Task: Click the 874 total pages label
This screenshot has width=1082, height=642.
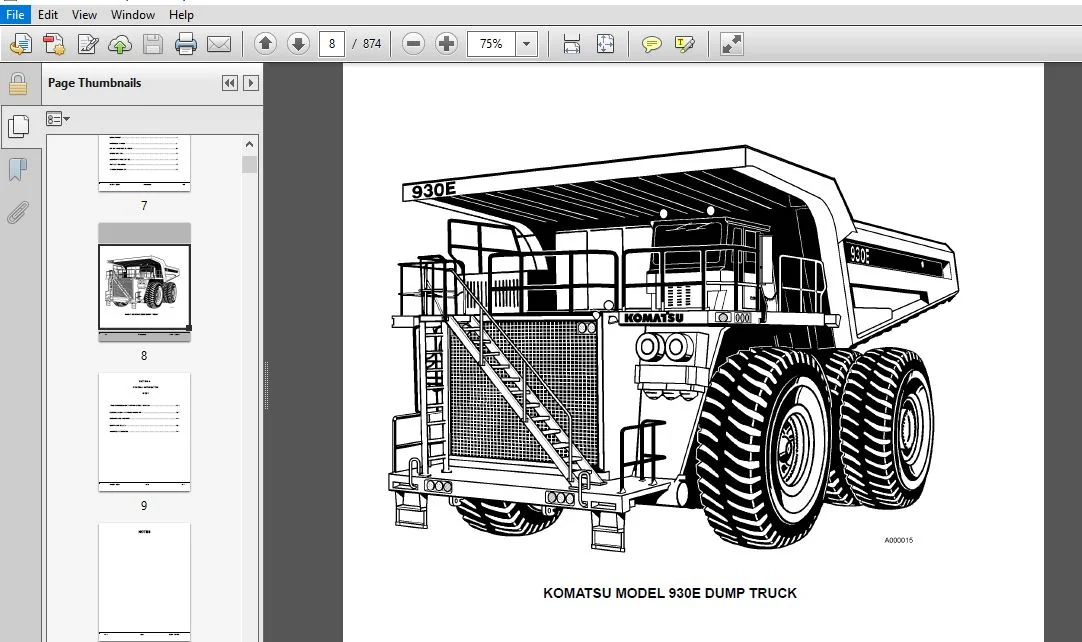Action: [372, 44]
